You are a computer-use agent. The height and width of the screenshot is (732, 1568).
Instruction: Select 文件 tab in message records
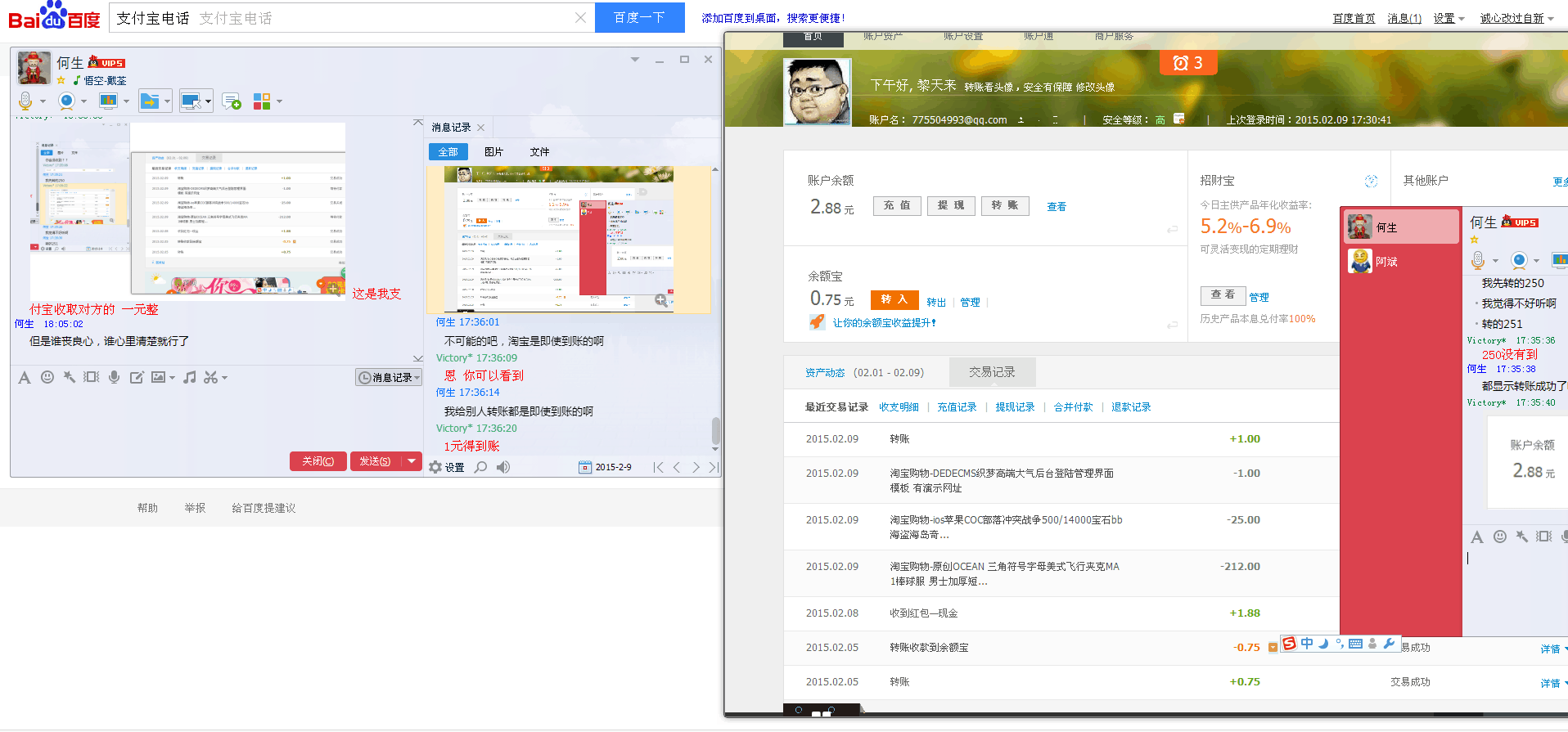click(539, 152)
